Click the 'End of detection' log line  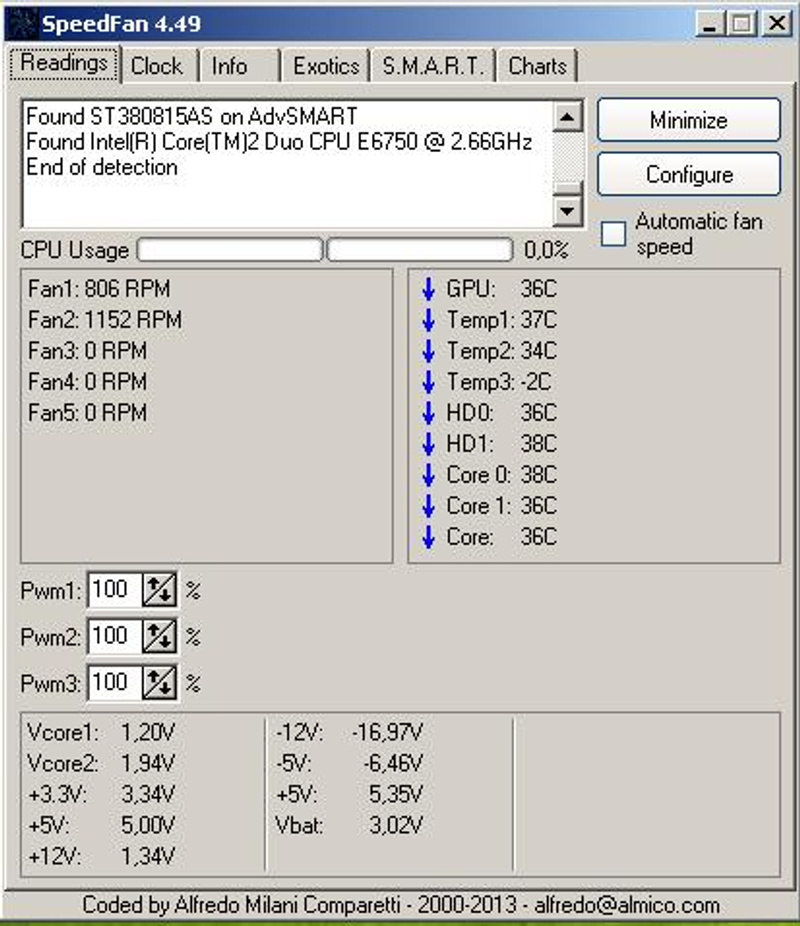(x=102, y=168)
